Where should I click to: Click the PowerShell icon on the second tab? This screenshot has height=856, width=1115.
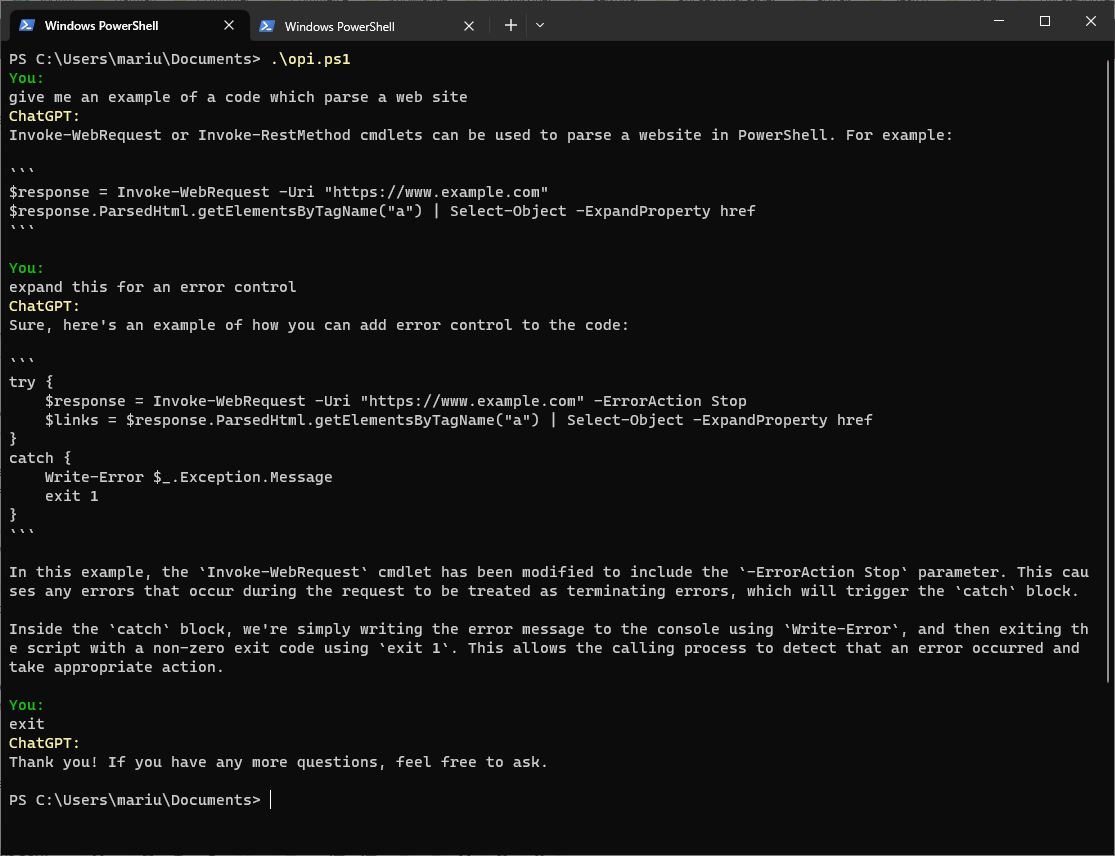tap(267, 26)
